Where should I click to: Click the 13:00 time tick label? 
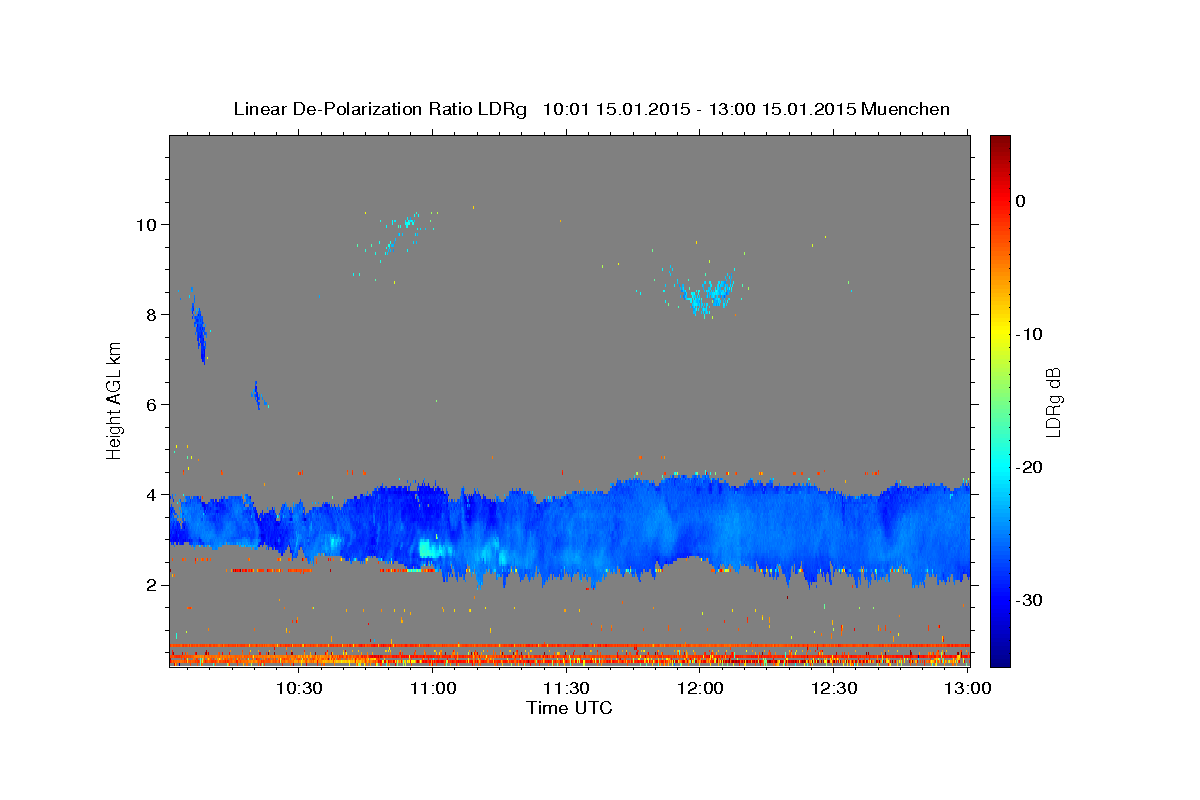pos(967,688)
